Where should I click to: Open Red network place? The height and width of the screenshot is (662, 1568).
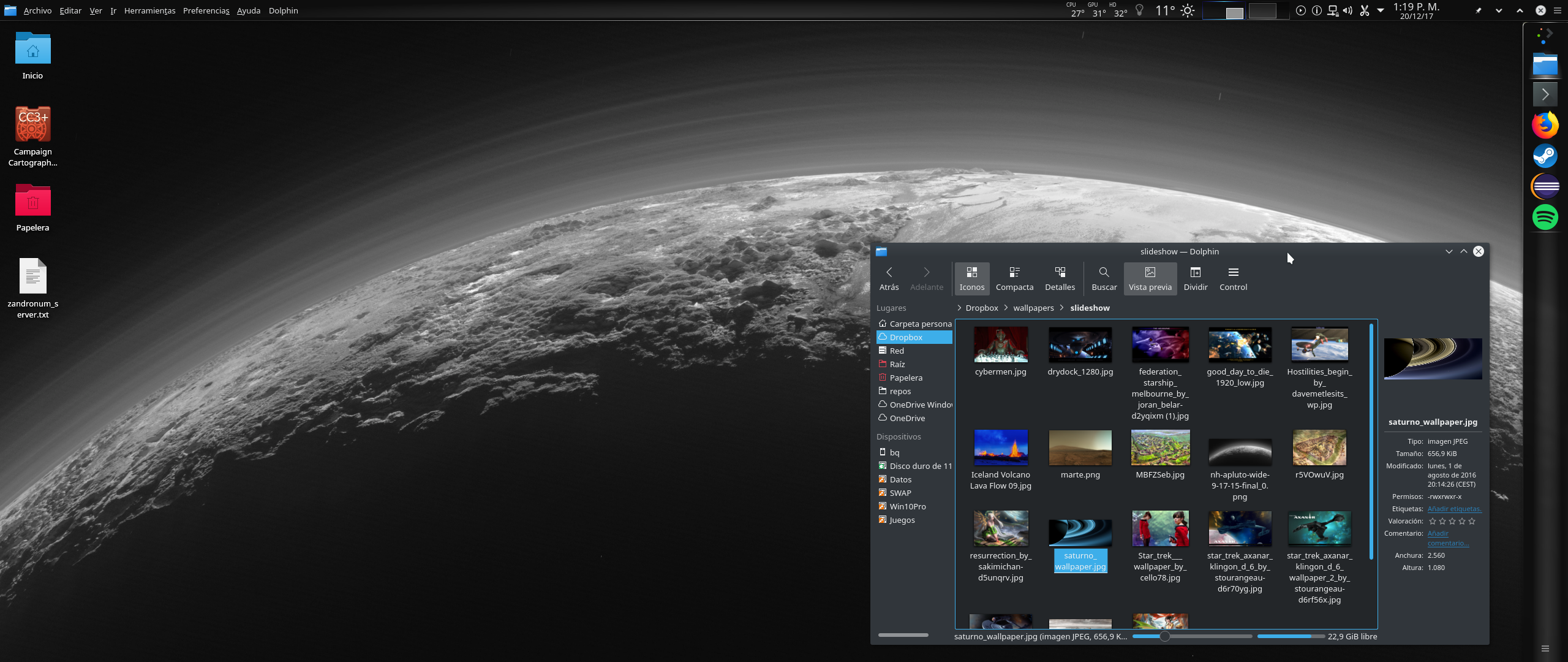pos(914,351)
